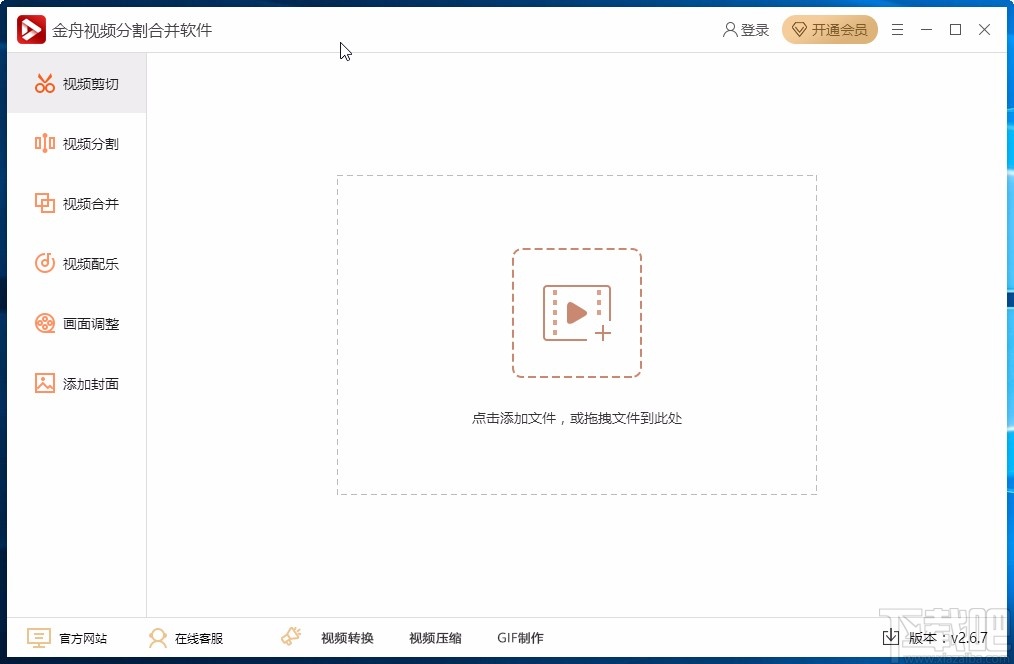The height and width of the screenshot is (664, 1014).
Task: Click the customer service person icon
Action: tap(157, 638)
